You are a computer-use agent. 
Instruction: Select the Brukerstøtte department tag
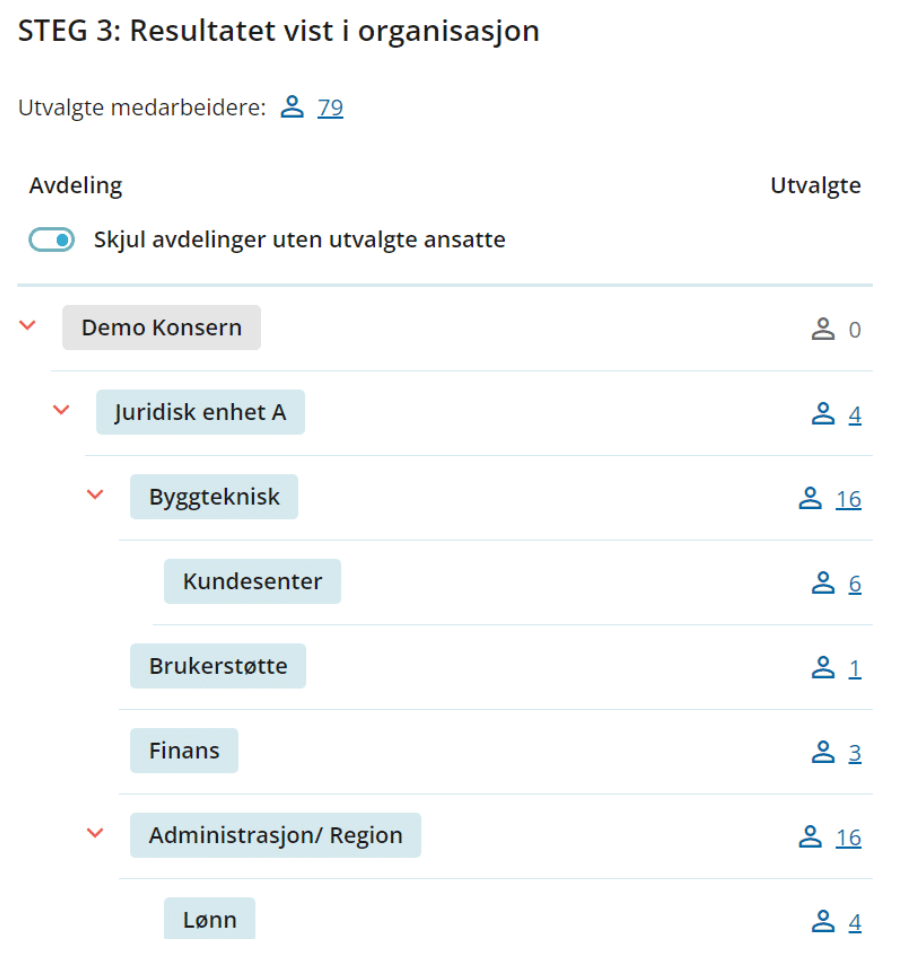[x=218, y=666]
